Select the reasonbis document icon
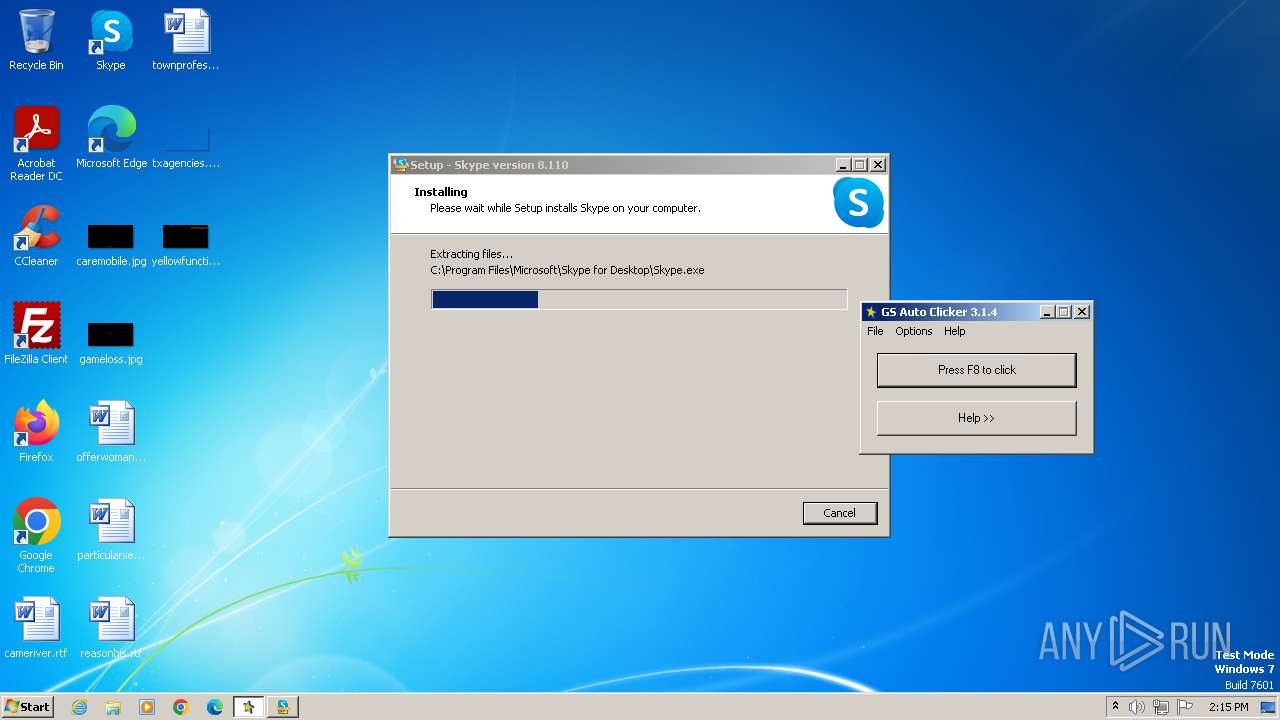The height and width of the screenshot is (720, 1280). 111,628
